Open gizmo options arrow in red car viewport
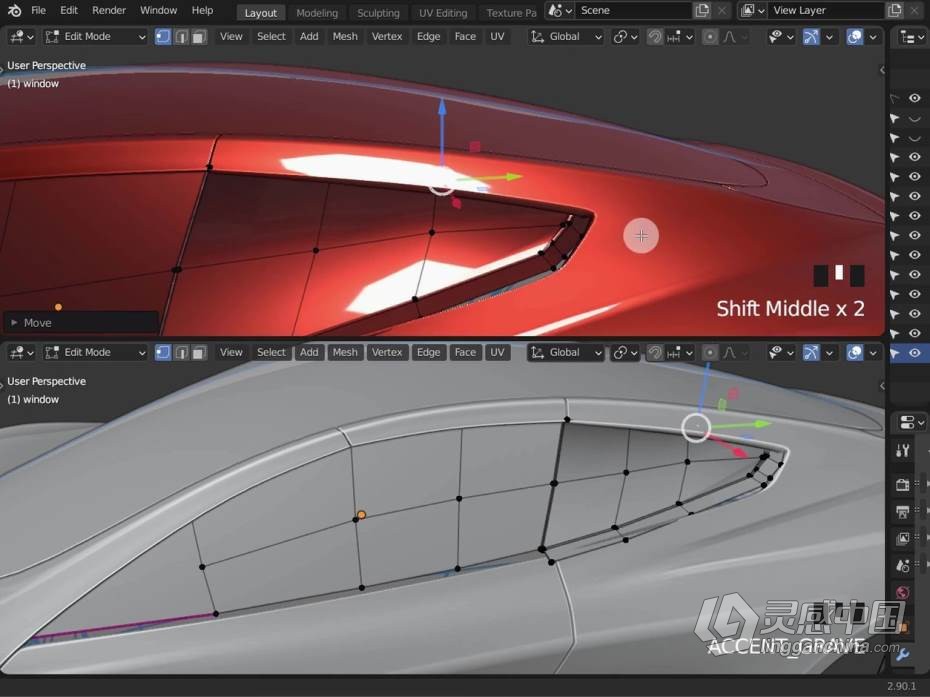 pyautogui.click(x=829, y=37)
